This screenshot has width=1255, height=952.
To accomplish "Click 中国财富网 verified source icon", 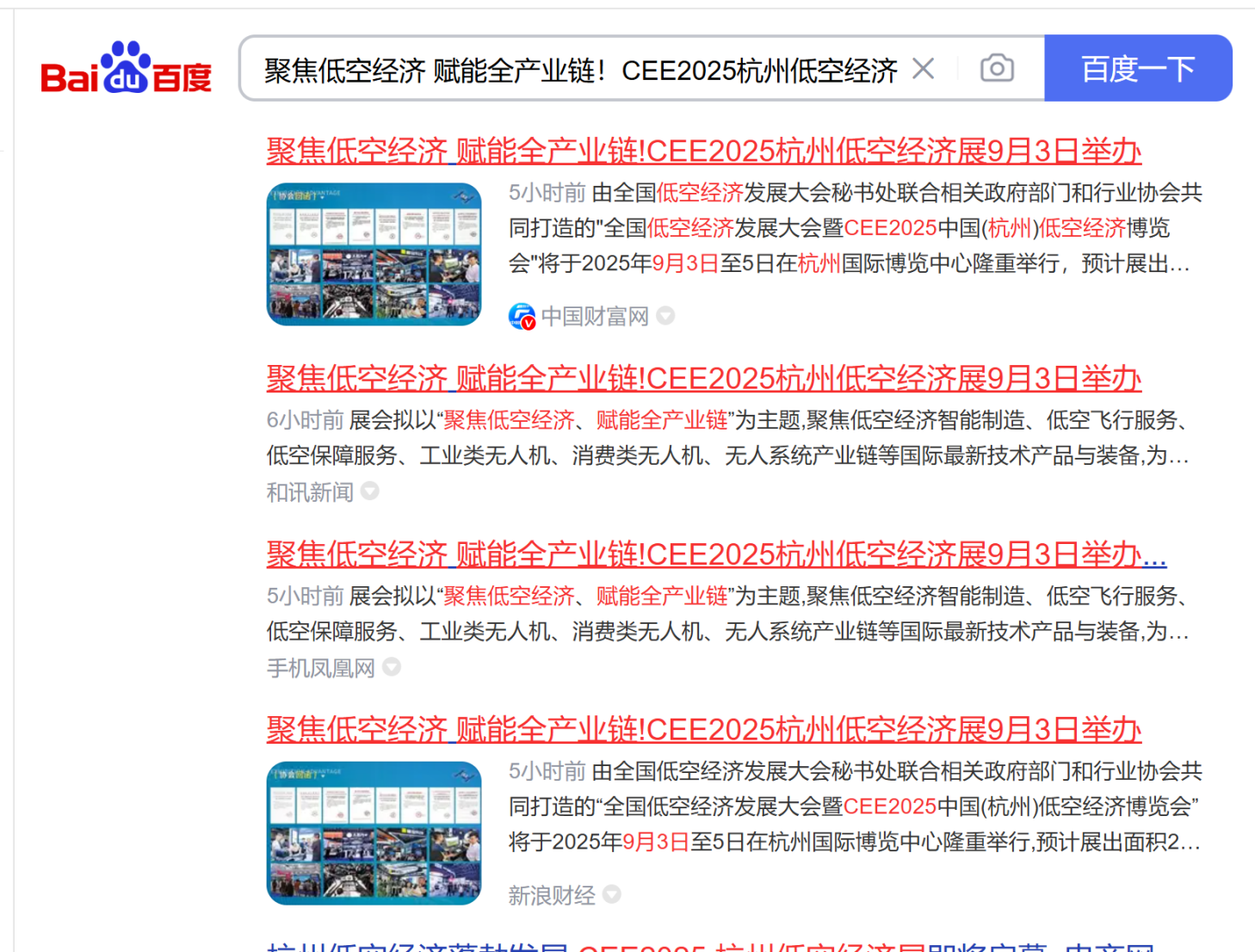I will [522, 317].
